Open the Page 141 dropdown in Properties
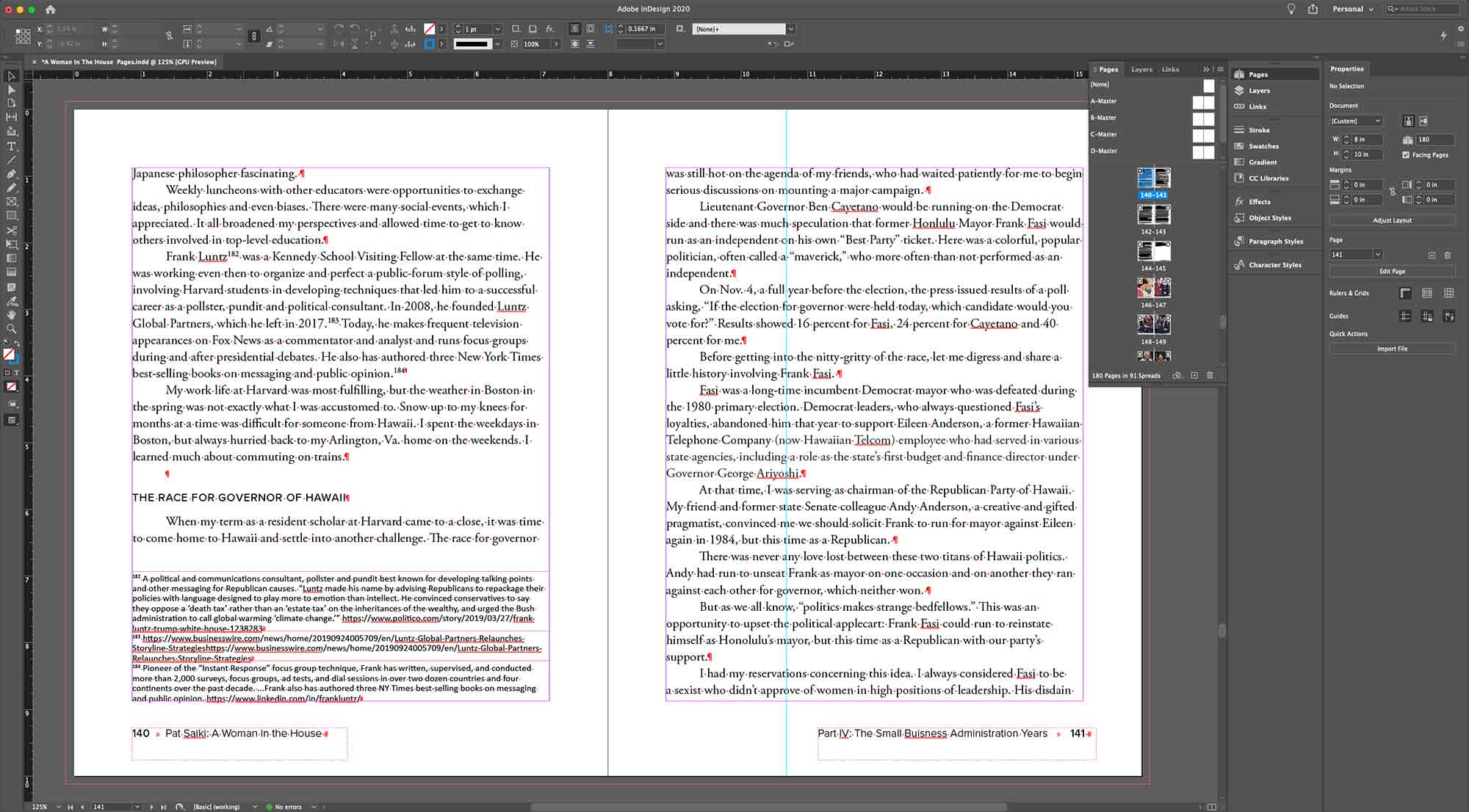The width and height of the screenshot is (1469, 812). [x=1378, y=255]
